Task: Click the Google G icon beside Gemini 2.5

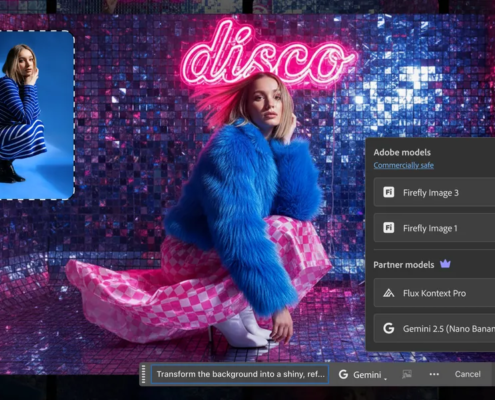Action: (x=388, y=328)
